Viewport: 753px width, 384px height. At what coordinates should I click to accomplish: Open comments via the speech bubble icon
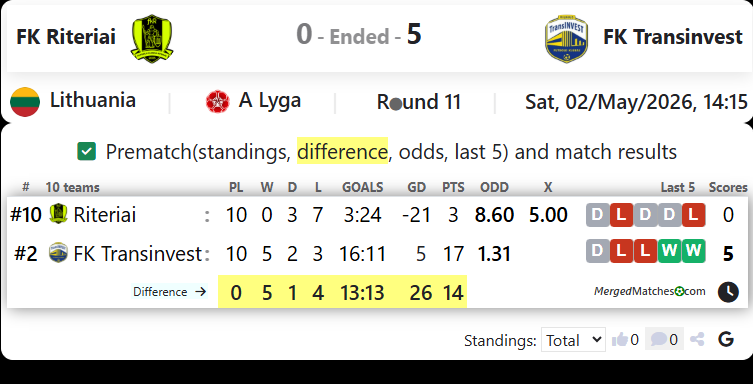coord(658,339)
